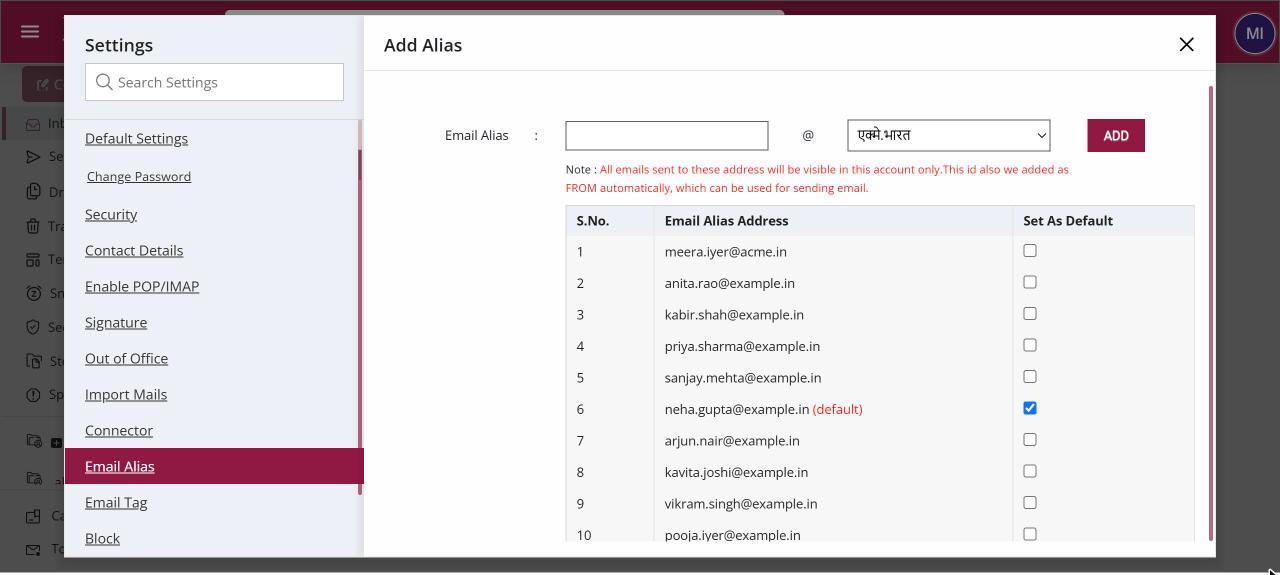Open the Block settings entry
1280x575 pixels.
tap(102, 538)
